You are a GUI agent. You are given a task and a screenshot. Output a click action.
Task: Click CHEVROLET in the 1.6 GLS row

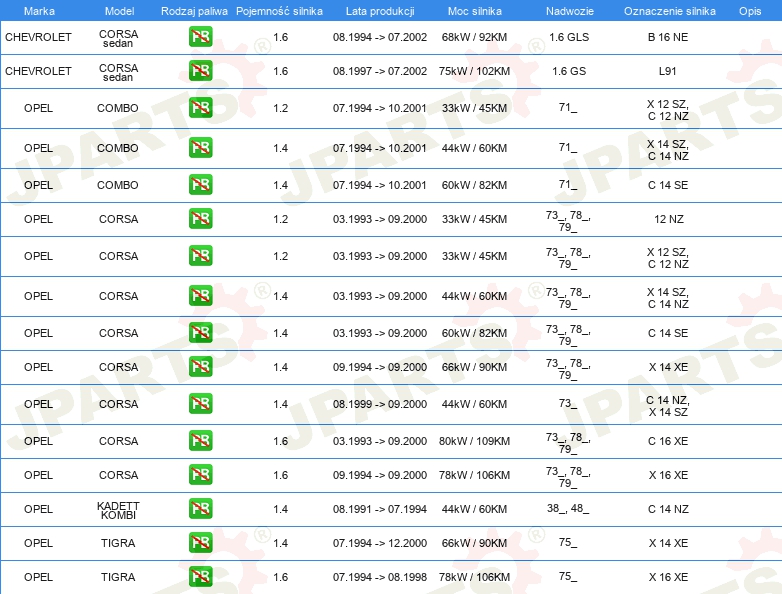click(x=38, y=37)
